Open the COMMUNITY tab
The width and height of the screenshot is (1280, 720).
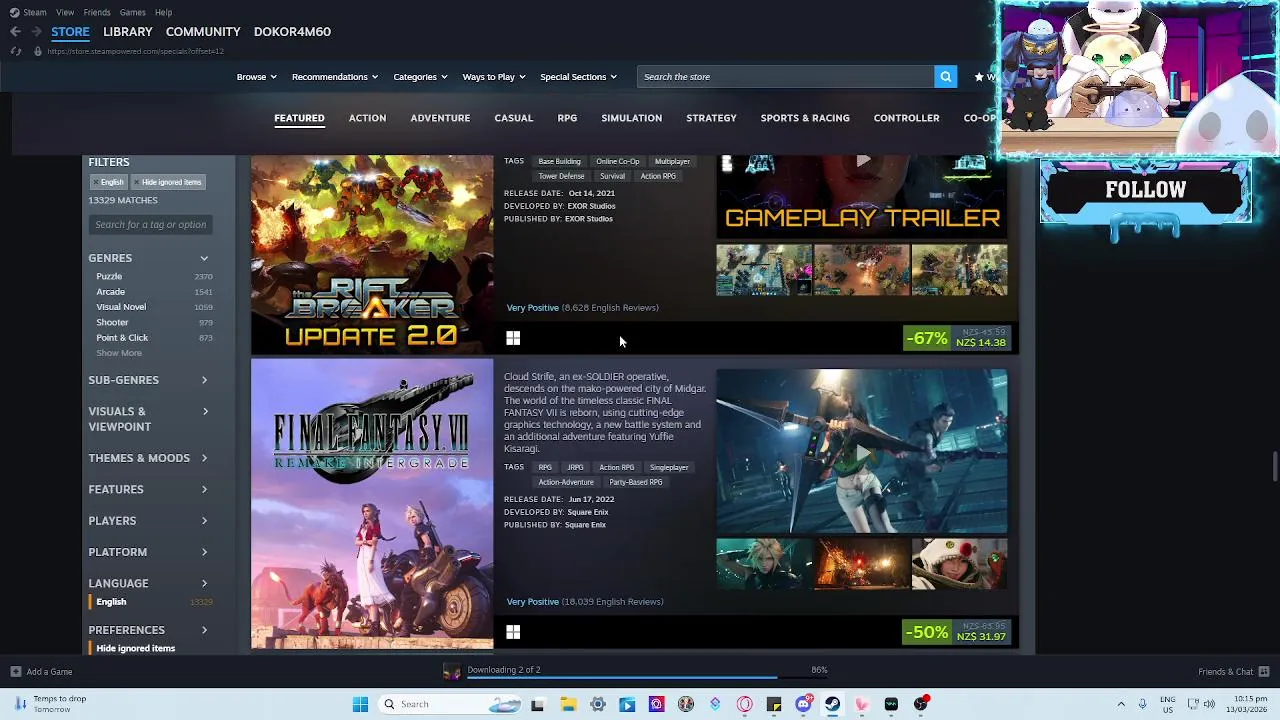(203, 32)
